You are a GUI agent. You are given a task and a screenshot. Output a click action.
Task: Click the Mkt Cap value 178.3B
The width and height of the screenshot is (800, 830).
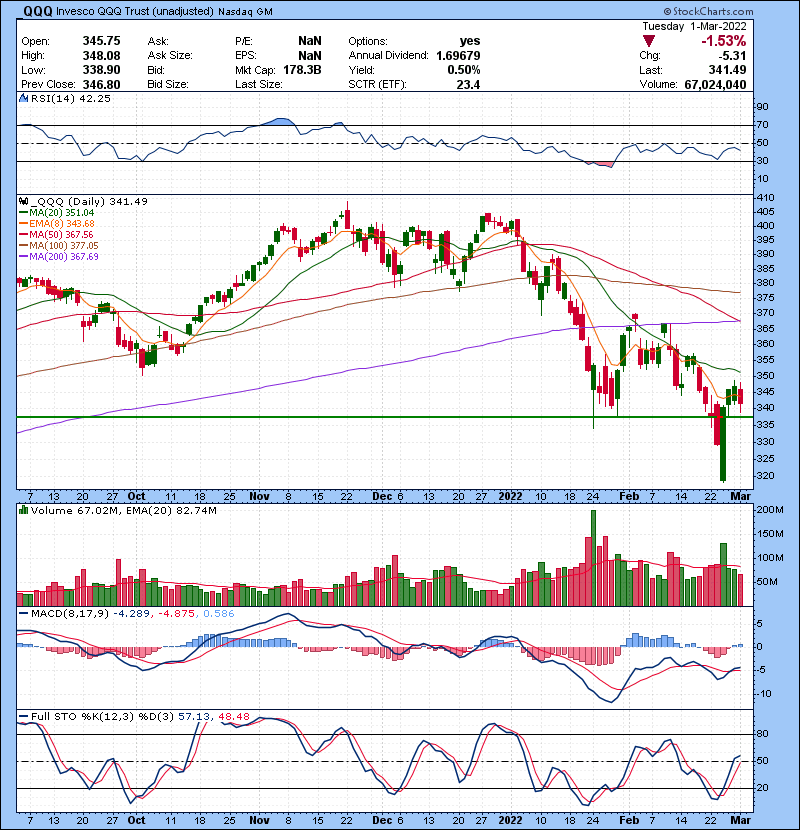302,70
